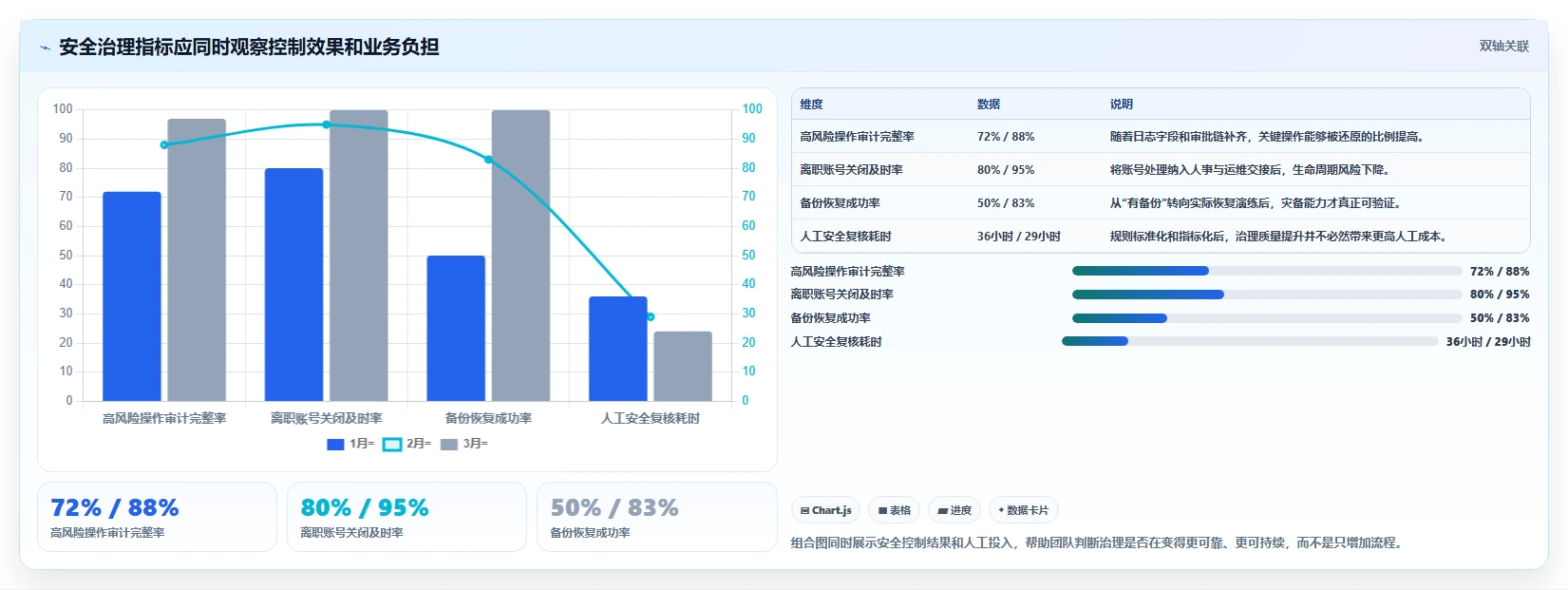1568x590 pixels.
Task: Click gray bar for 人工安全复核耗时
Action: pyautogui.click(x=683, y=366)
